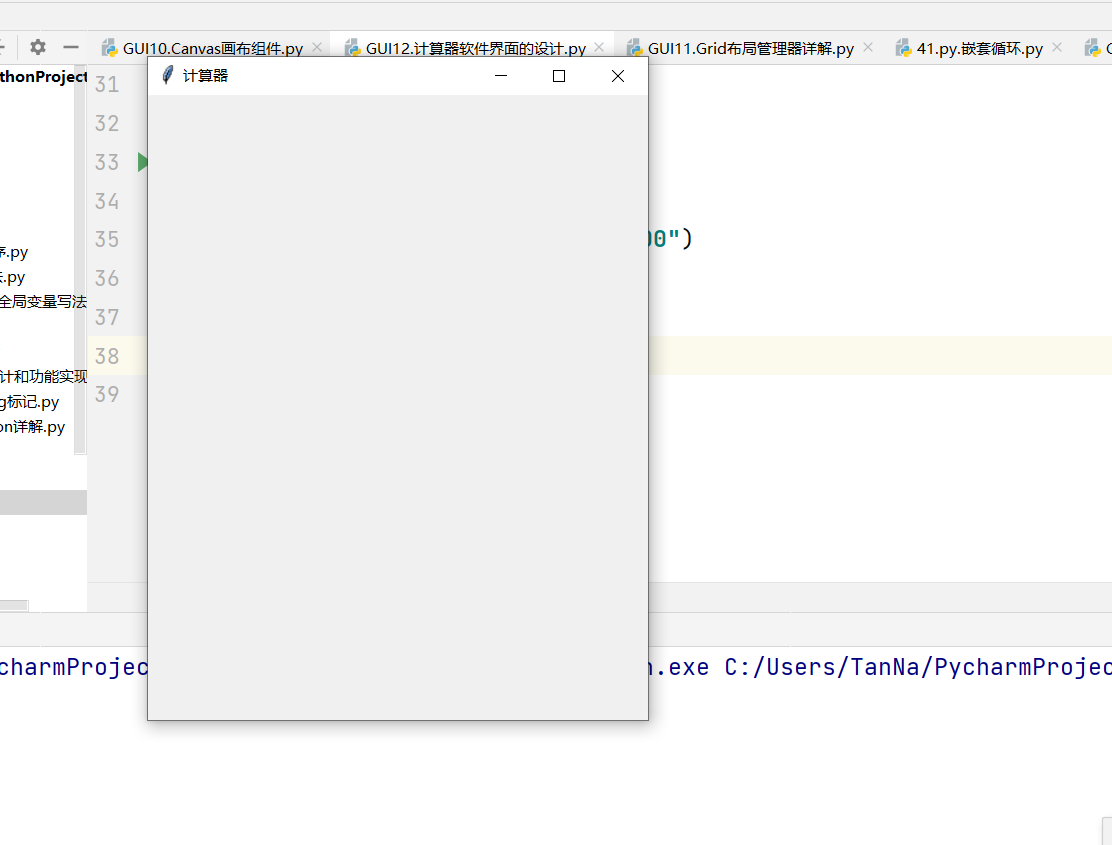Close the 计算器 window
The width and height of the screenshot is (1112, 845).
(618, 76)
